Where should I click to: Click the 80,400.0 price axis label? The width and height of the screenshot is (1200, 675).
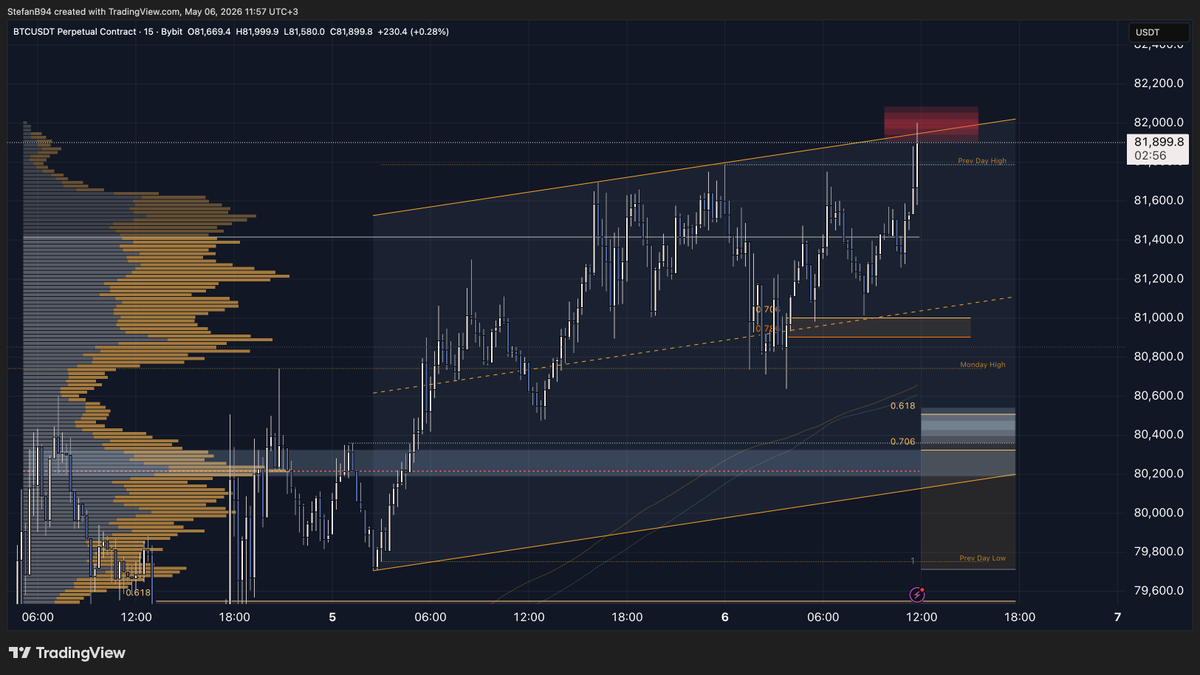point(1159,434)
